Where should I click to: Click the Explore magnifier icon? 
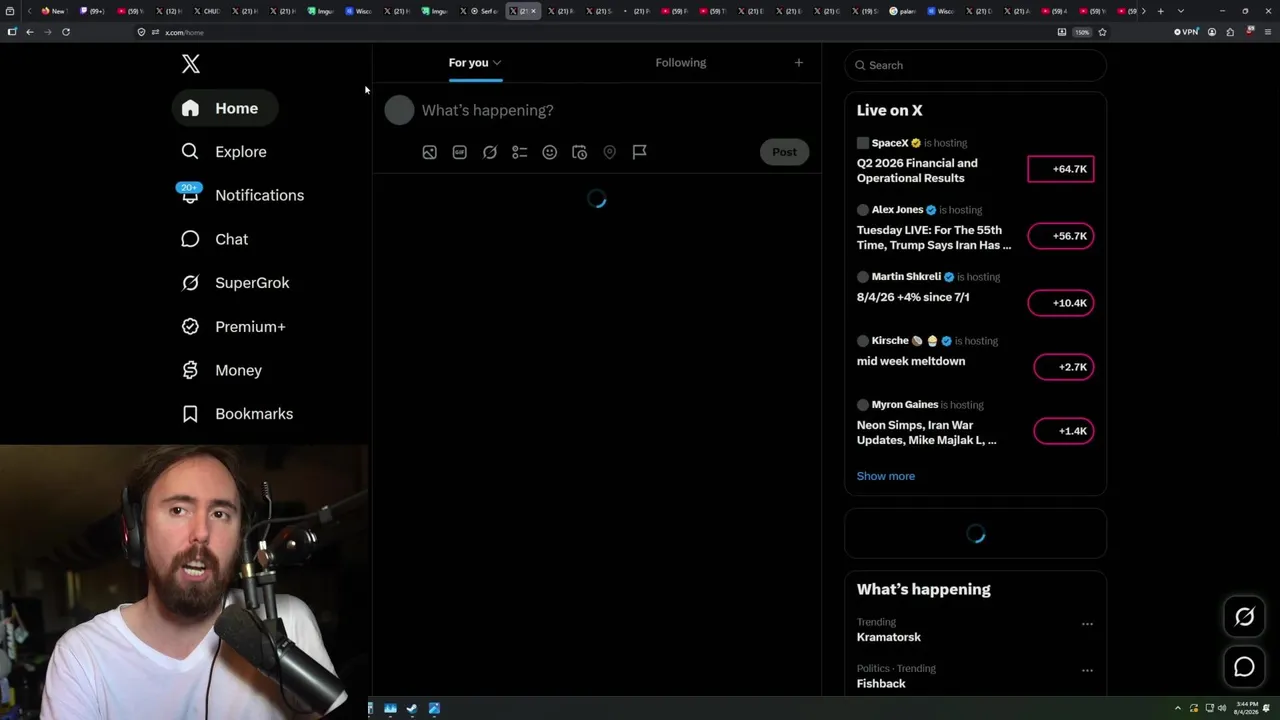pyautogui.click(x=190, y=152)
